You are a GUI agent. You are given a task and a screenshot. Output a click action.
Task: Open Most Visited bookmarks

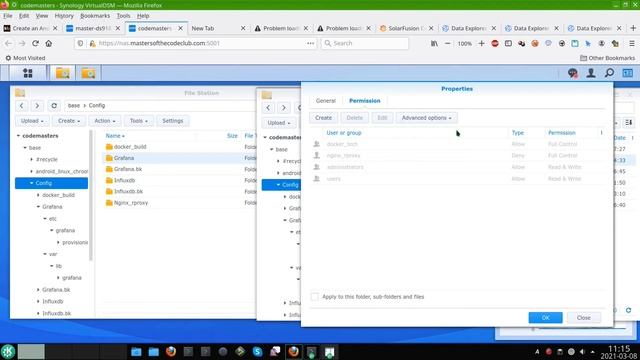click(x=25, y=58)
